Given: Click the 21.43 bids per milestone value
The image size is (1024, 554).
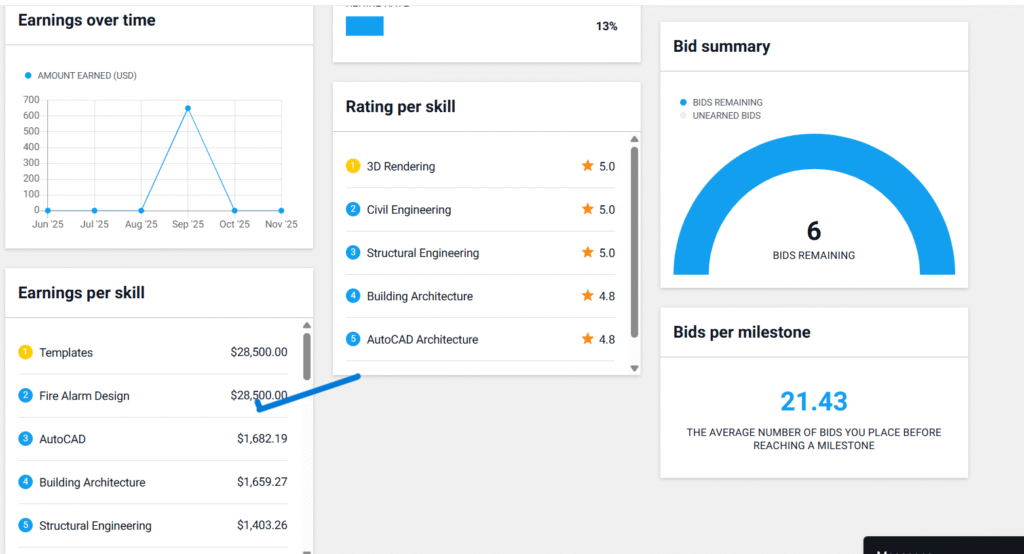Looking at the screenshot, I should [814, 401].
